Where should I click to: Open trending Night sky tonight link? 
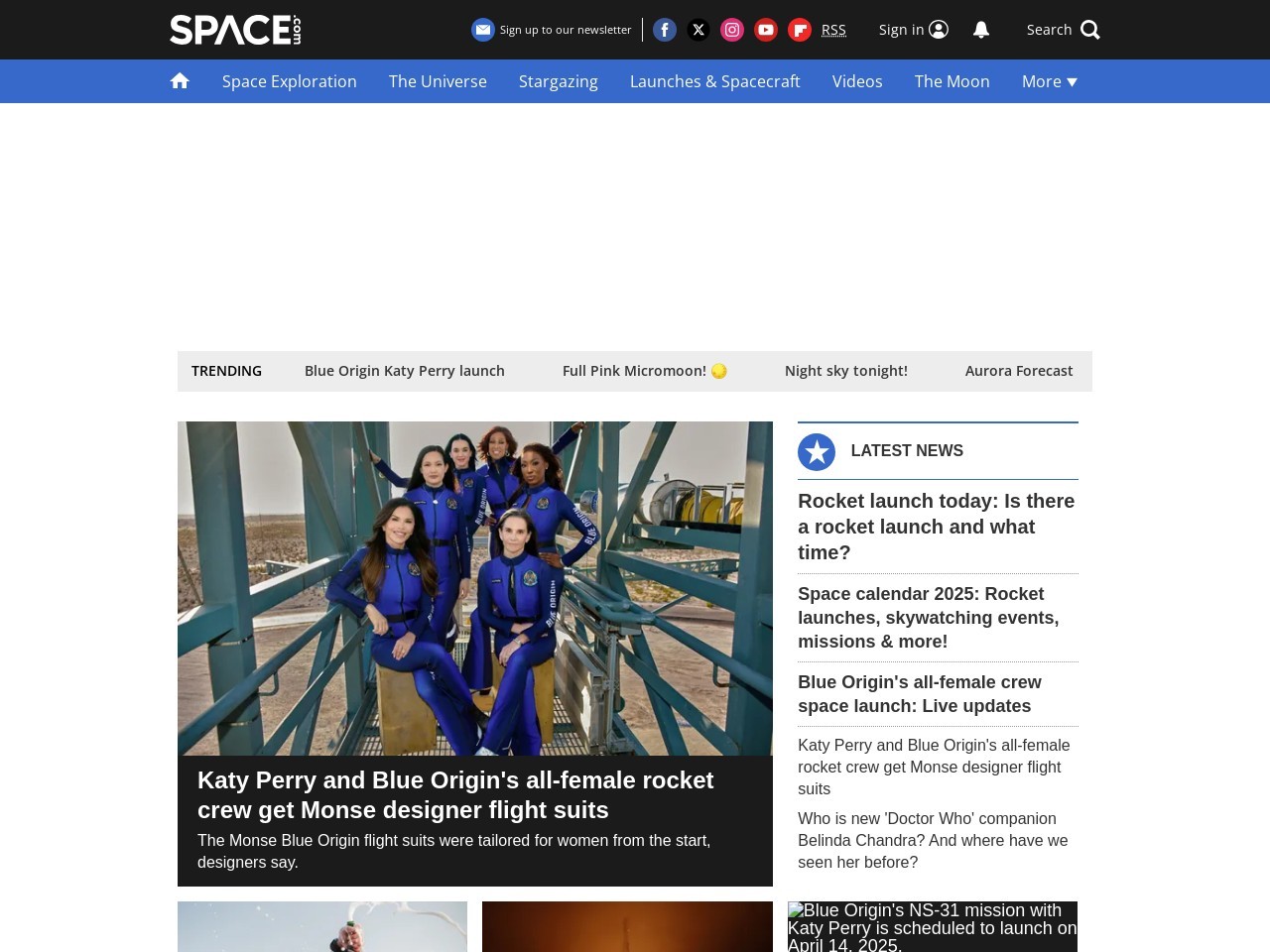(846, 371)
